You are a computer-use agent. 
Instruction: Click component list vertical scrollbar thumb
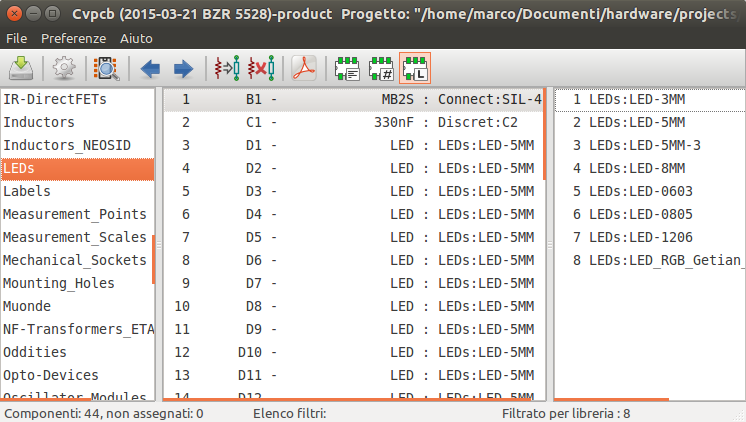[x=544, y=134]
